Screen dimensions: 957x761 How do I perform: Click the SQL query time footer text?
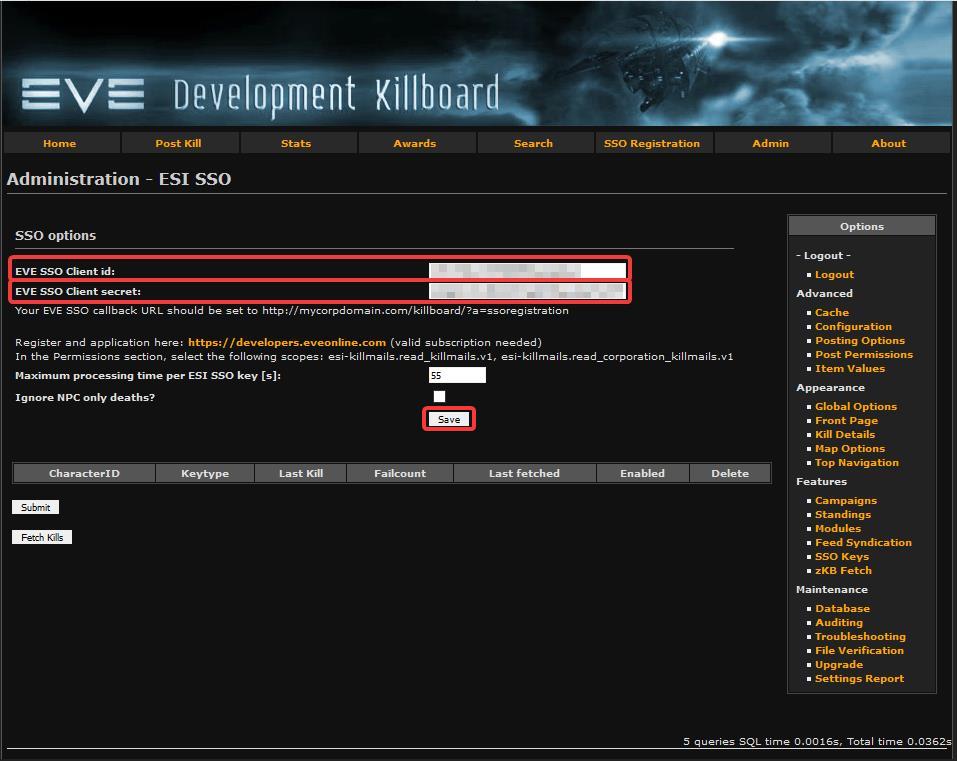pos(817,741)
